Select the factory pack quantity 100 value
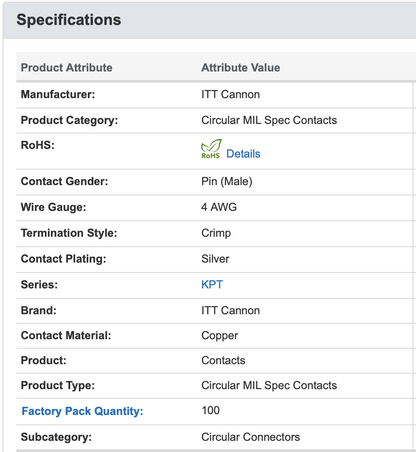416x452 pixels. [x=210, y=410]
